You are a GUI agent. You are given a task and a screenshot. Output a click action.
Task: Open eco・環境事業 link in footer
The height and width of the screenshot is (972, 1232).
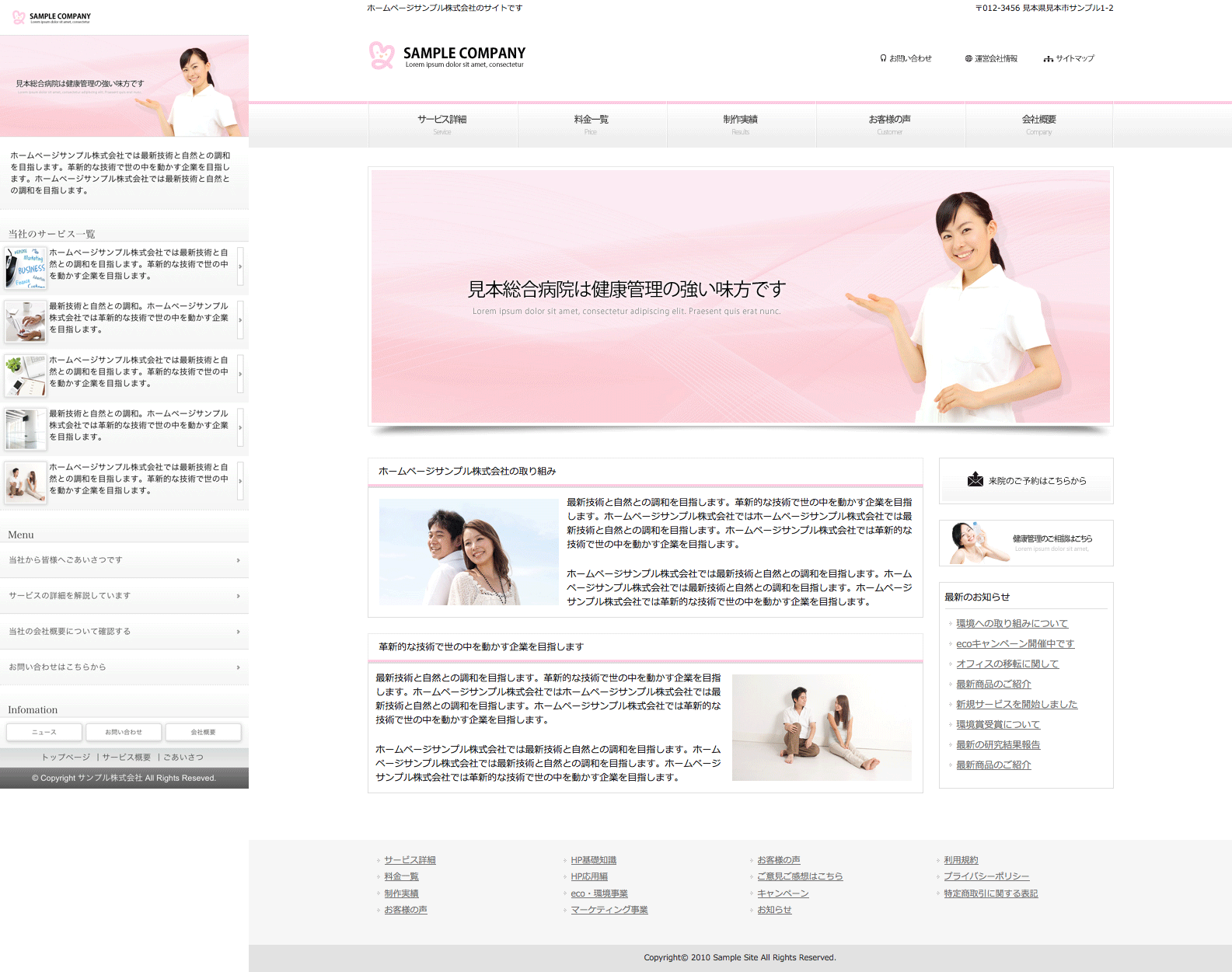599,894
